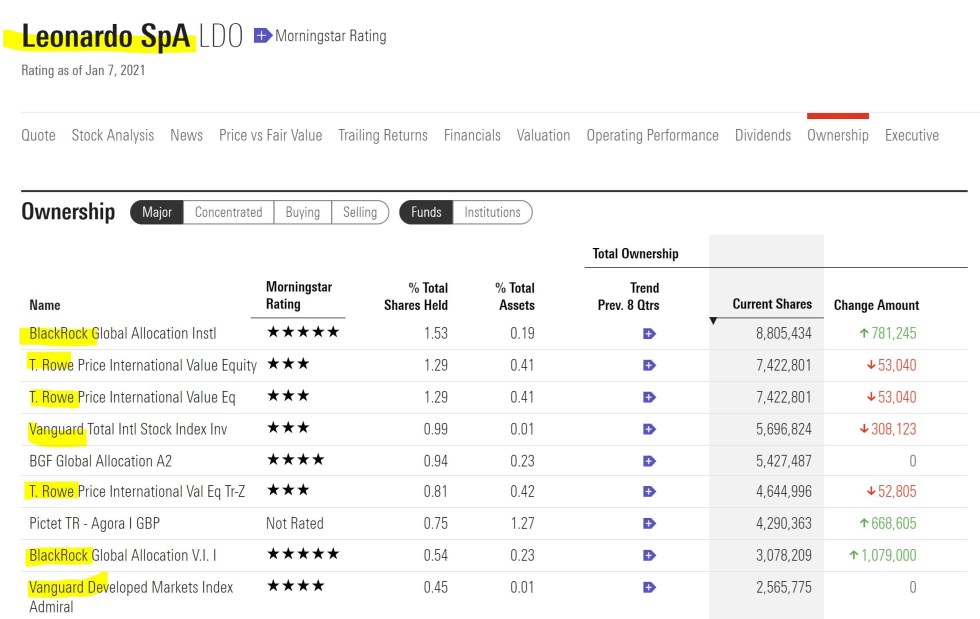The image size is (980, 619).
Task: Open trend icon for T. Rowe Price International Value Equity
Action: pyautogui.click(x=649, y=365)
